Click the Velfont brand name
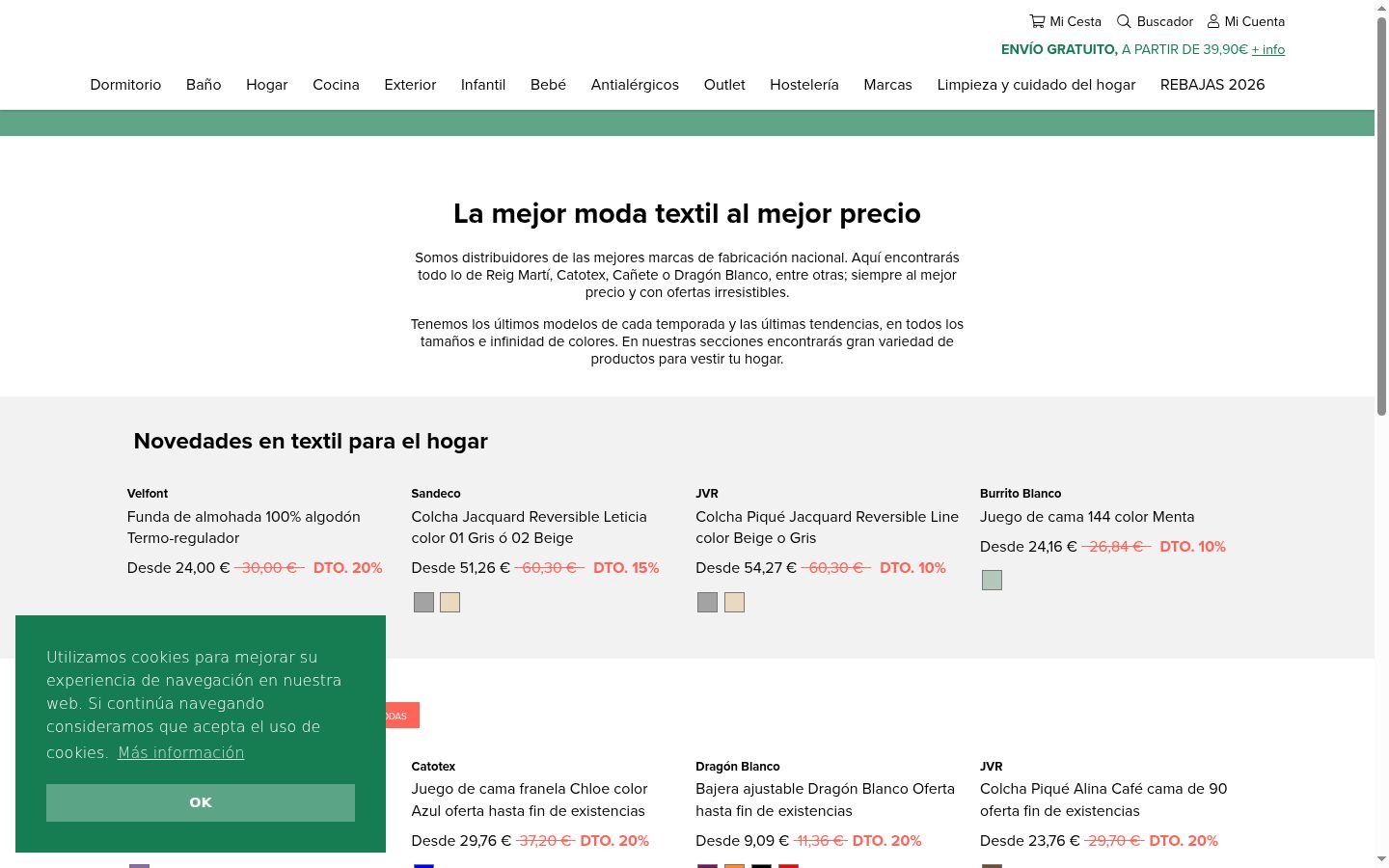The width and height of the screenshot is (1389, 868). [x=148, y=494]
